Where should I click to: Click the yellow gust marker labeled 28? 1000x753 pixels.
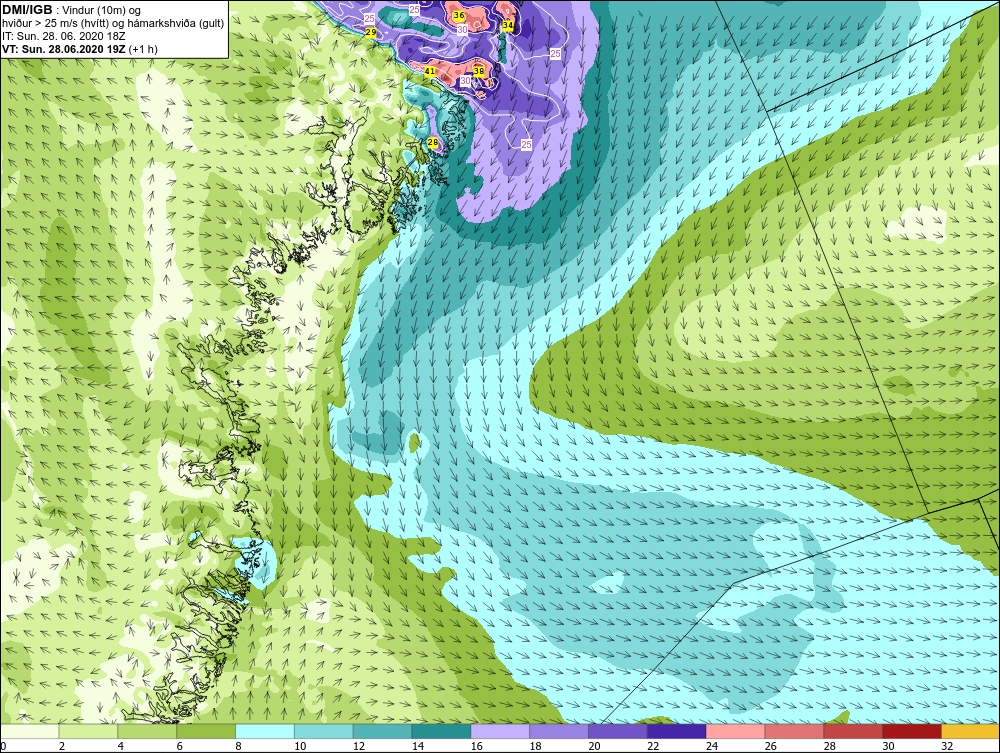(432, 143)
